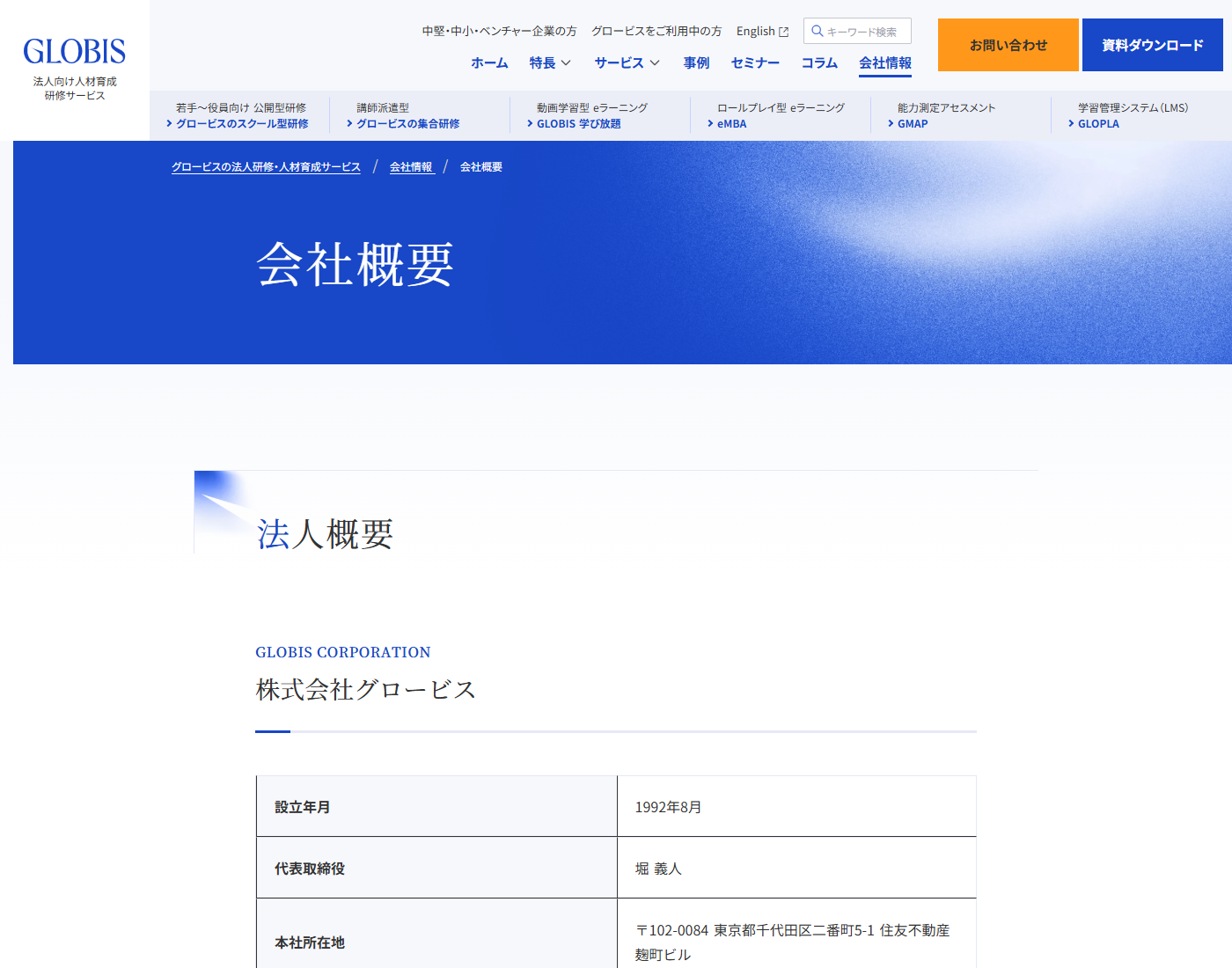Open グロービスのスクール型研修 service link
The image size is (1232, 968).
pyautogui.click(x=242, y=124)
